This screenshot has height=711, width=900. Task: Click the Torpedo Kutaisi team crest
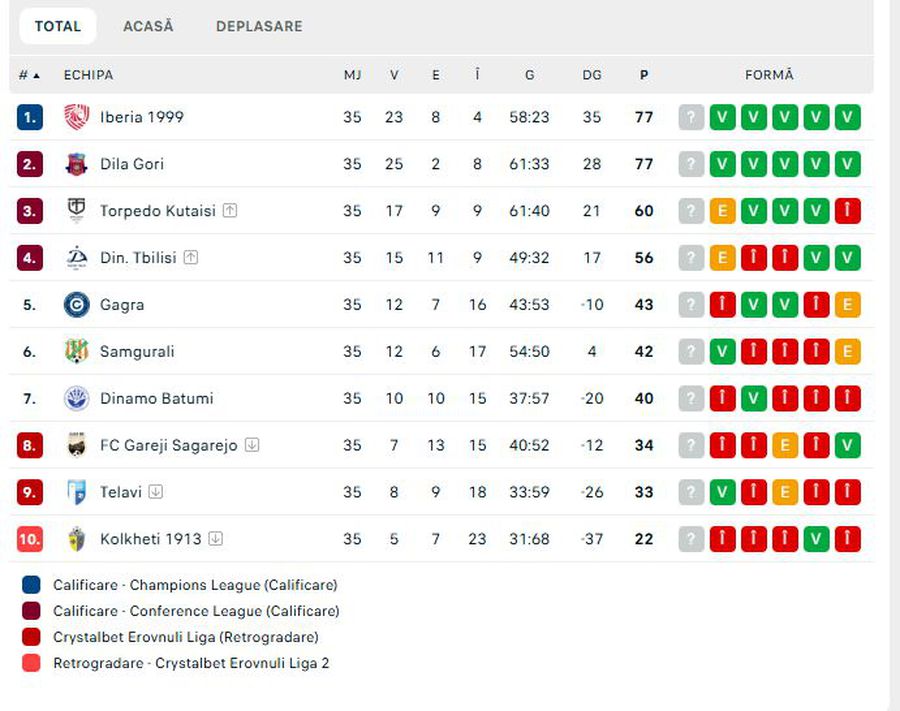tap(77, 211)
